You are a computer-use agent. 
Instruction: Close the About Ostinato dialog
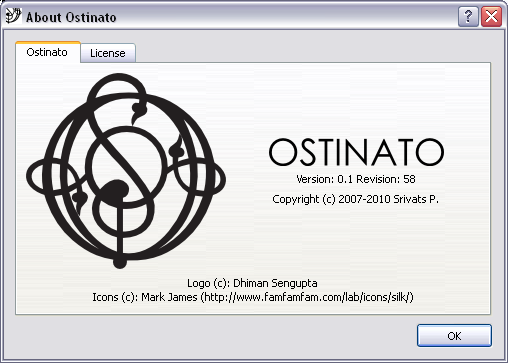[491, 16]
